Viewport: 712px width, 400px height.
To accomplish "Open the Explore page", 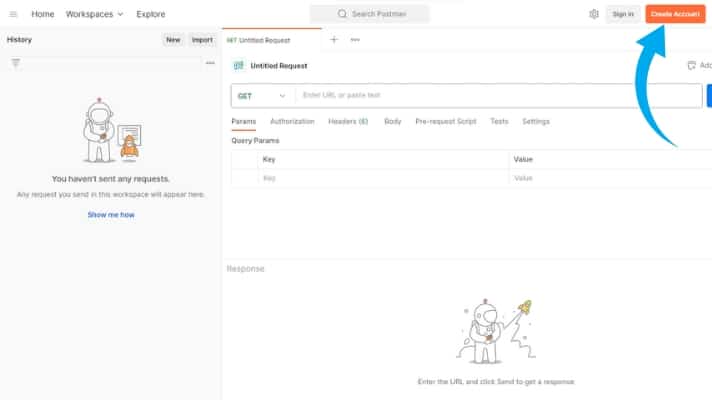I will point(151,14).
